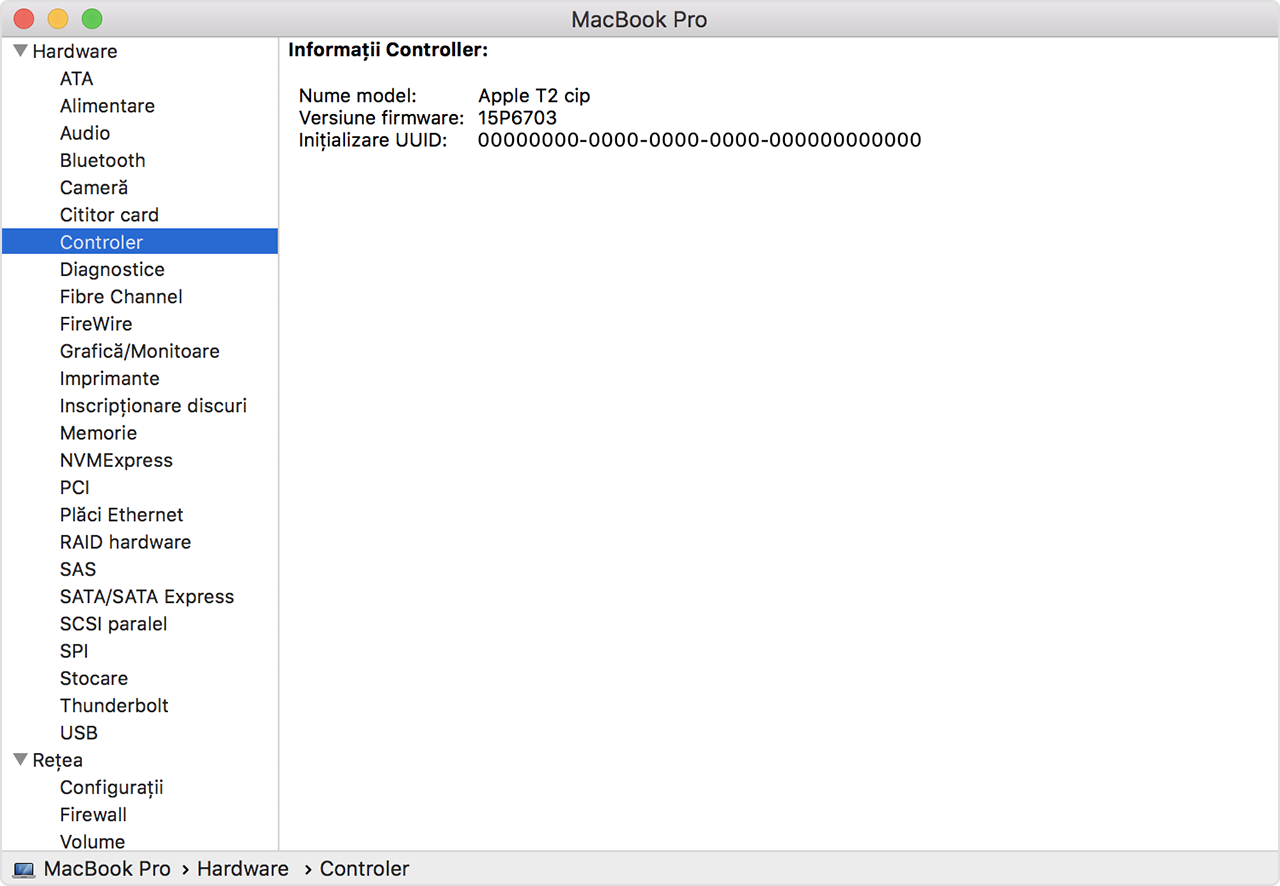Select the highlighted Controler item

pyautogui.click(x=101, y=242)
